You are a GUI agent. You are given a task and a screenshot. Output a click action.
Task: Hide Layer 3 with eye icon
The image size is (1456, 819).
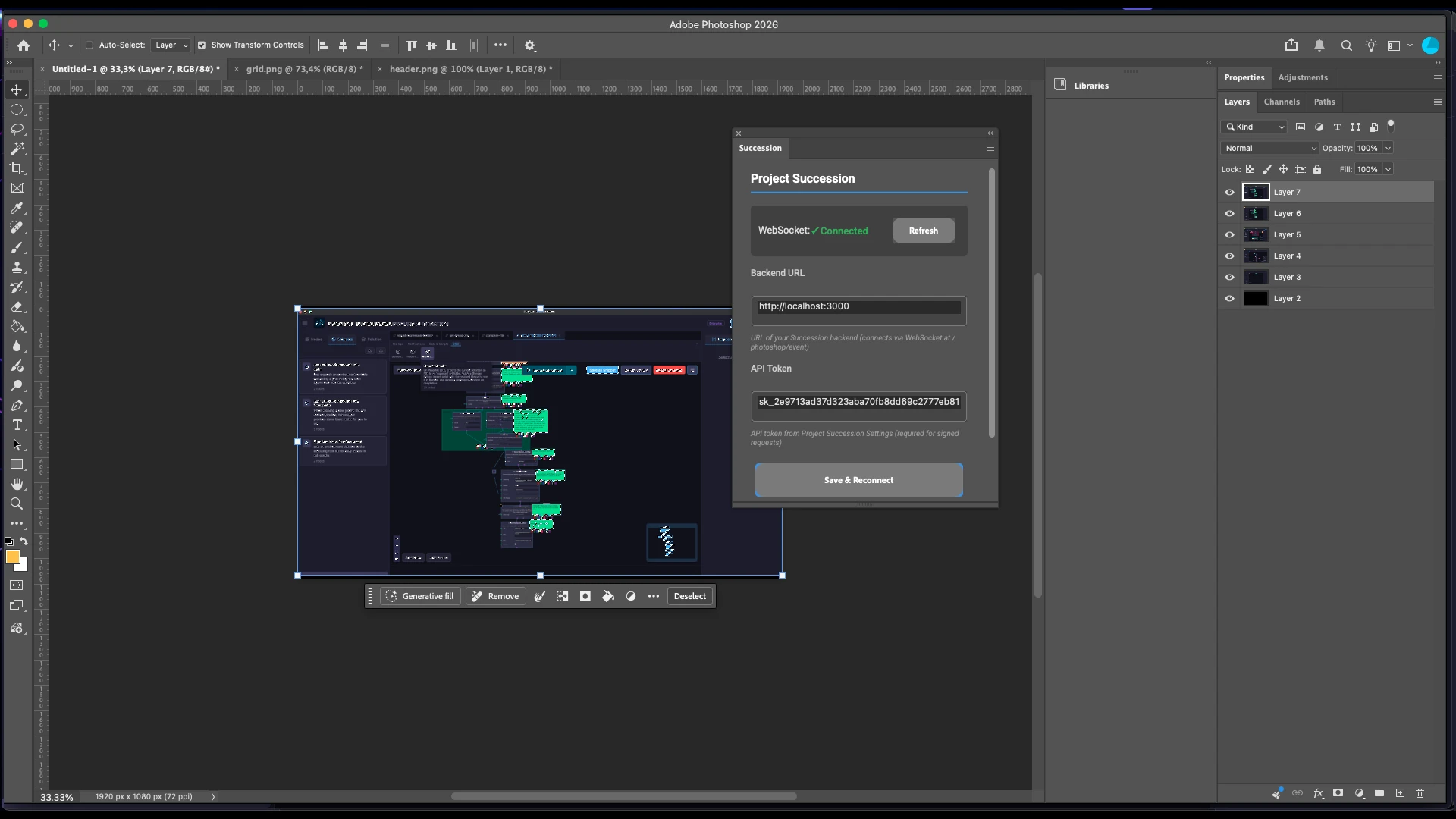[1229, 277]
